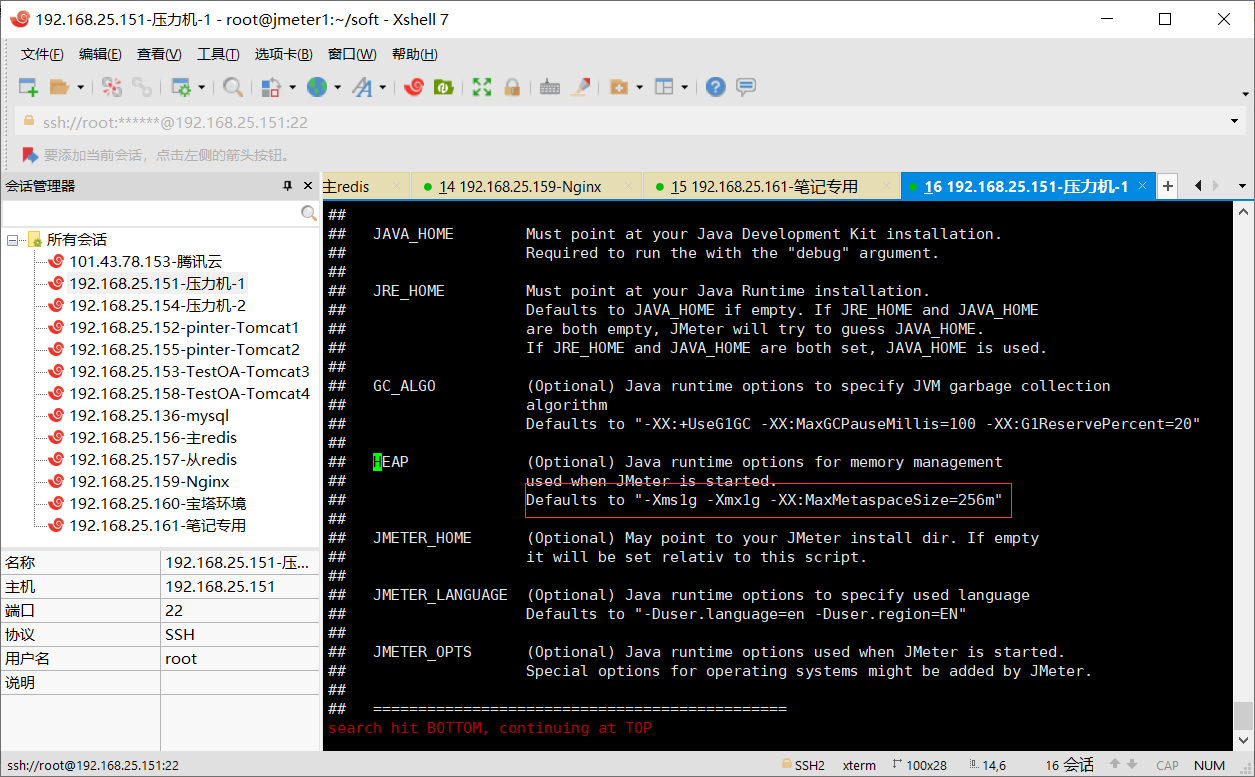Image resolution: width=1255 pixels, height=777 pixels.
Task: Pin the session manager panel
Action: pyautogui.click(x=287, y=186)
